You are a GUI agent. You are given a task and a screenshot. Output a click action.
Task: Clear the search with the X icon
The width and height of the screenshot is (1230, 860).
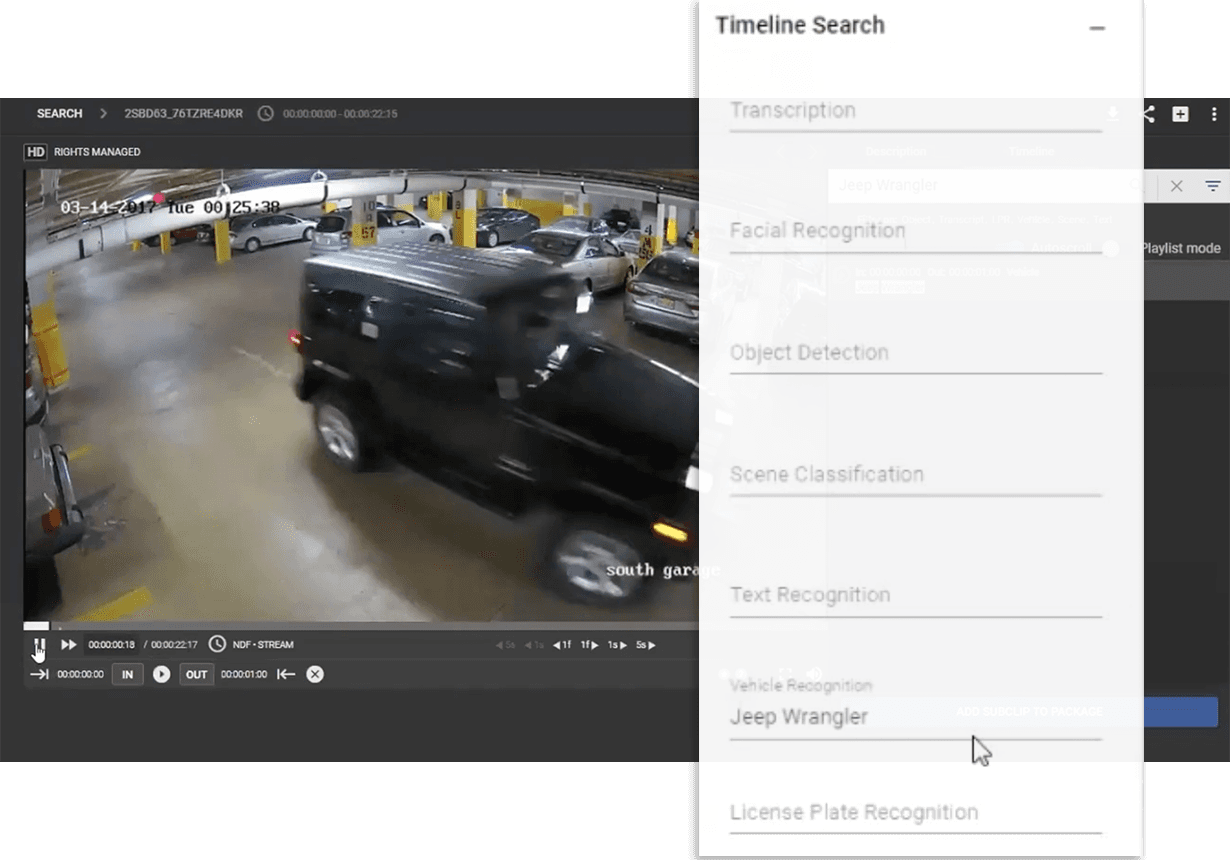click(x=1177, y=186)
